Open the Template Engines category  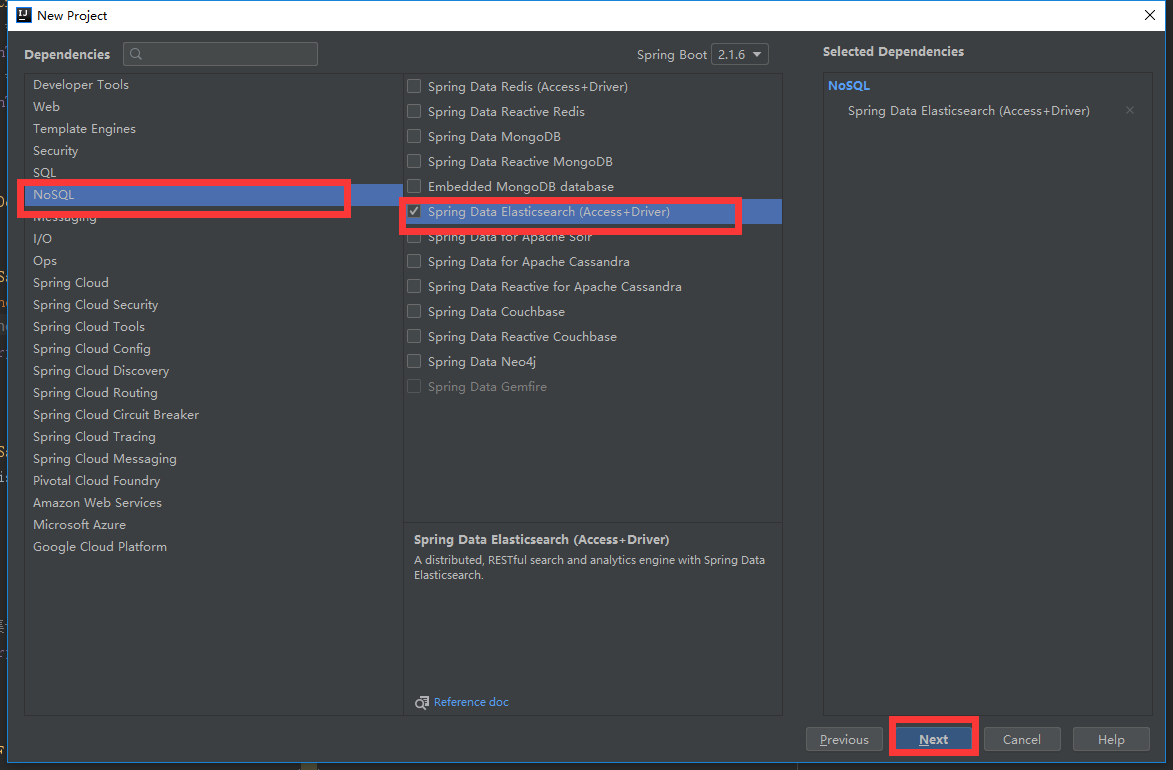pos(213,129)
